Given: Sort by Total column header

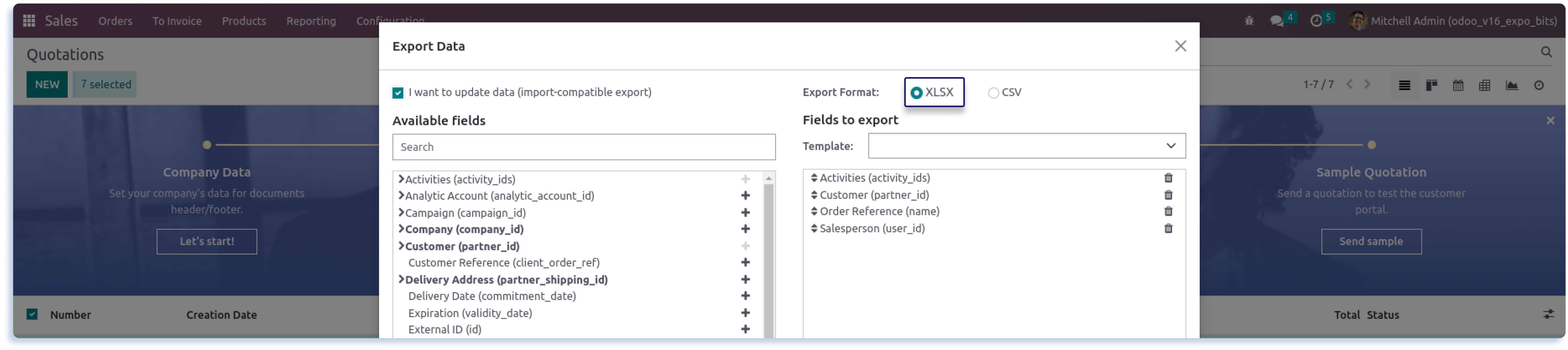Looking at the screenshot, I should (1347, 315).
